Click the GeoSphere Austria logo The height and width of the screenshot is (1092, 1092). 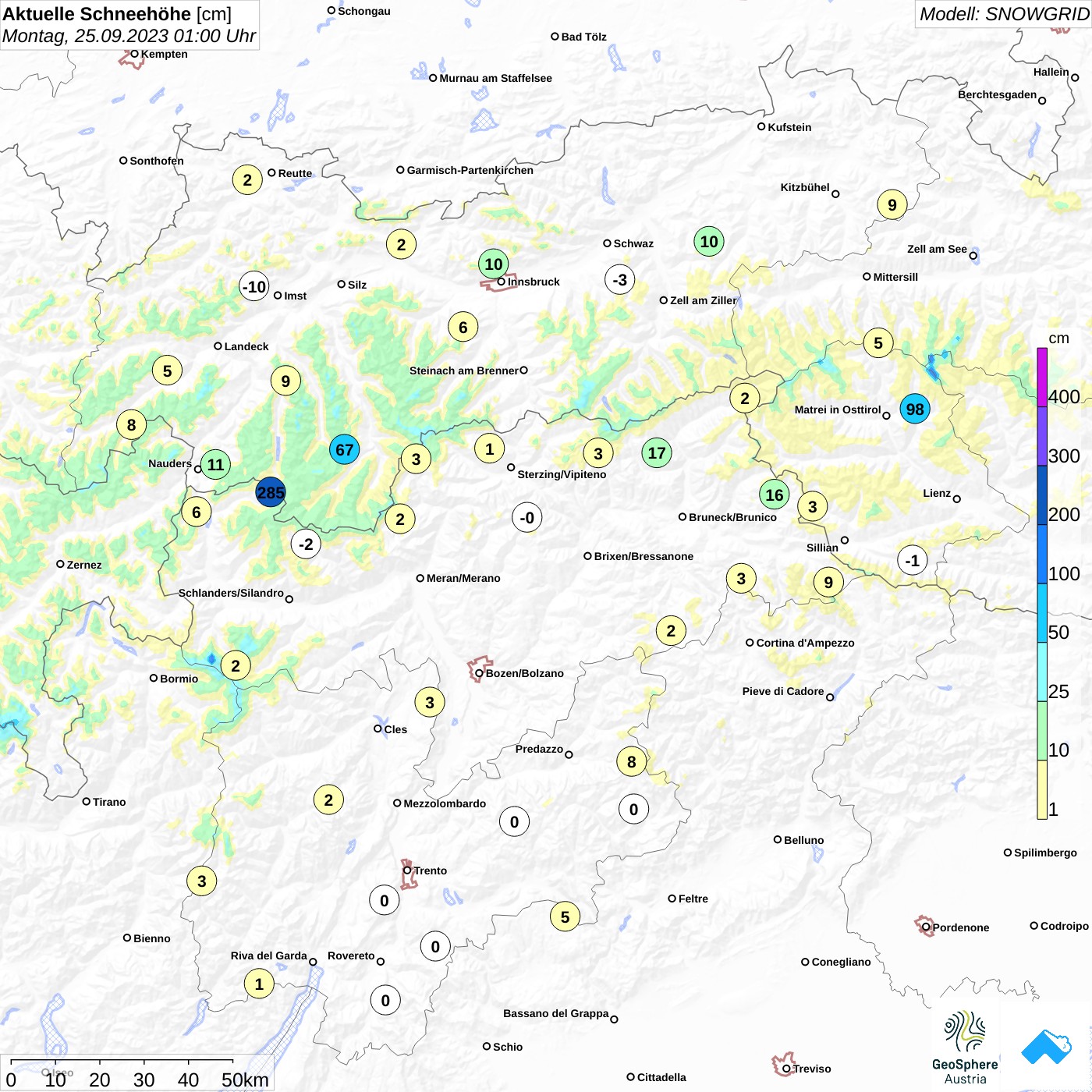(x=965, y=1048)
